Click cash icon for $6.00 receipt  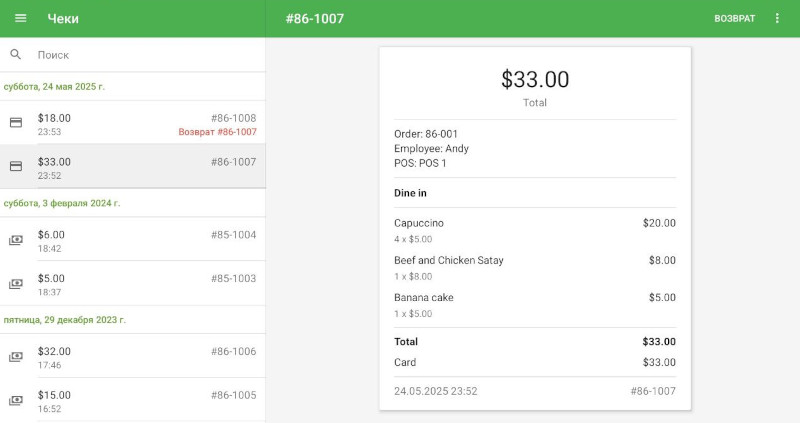click(16, 240)
